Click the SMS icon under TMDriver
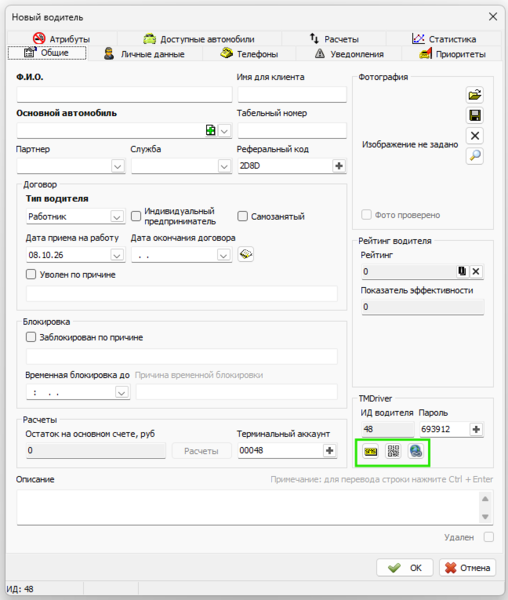The width and height of the screenshot is (508, 600). [x=370, y=452]
